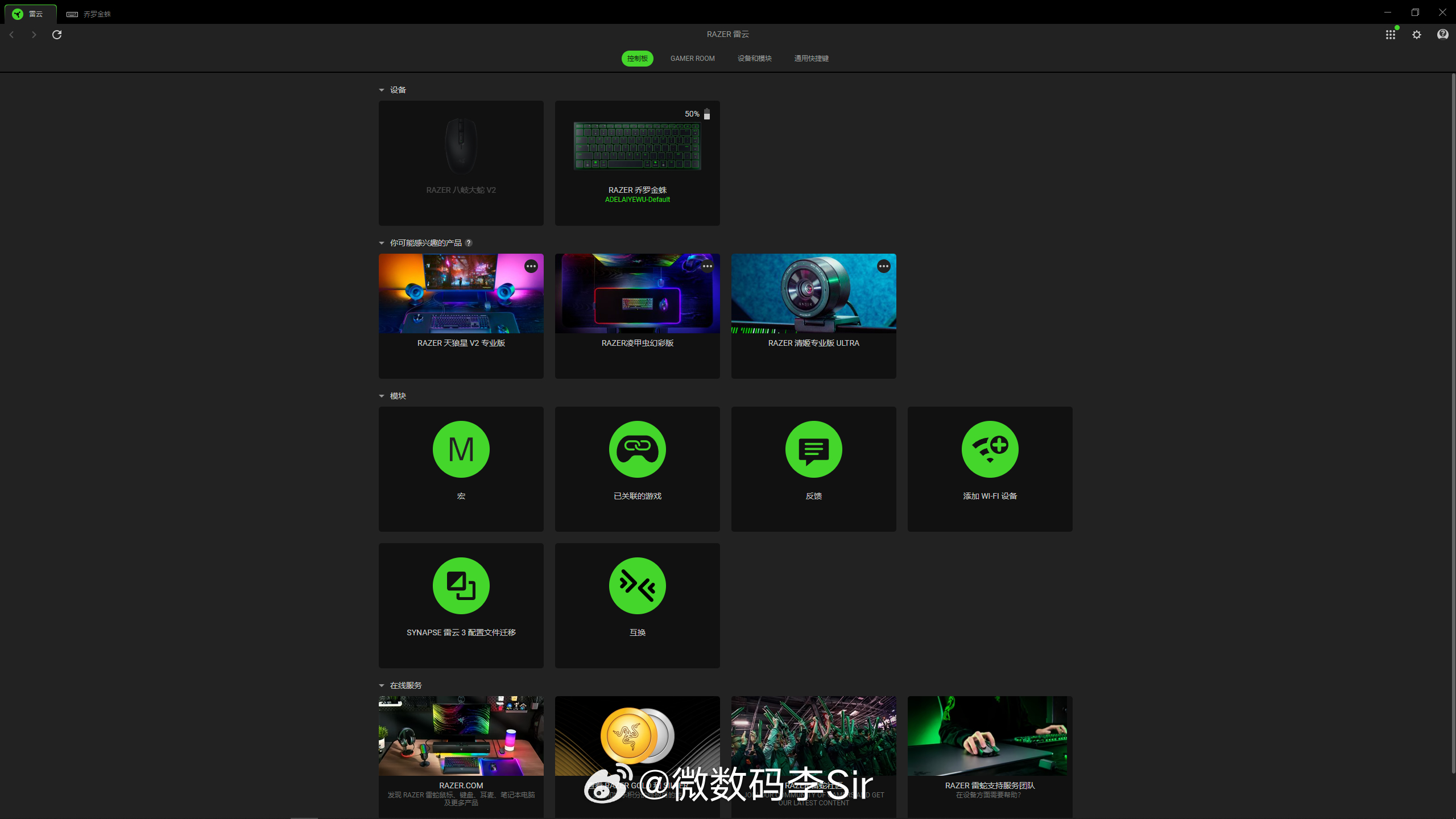
Task: Open Synapse 3 profile migration icon
Action: (461, 586)
